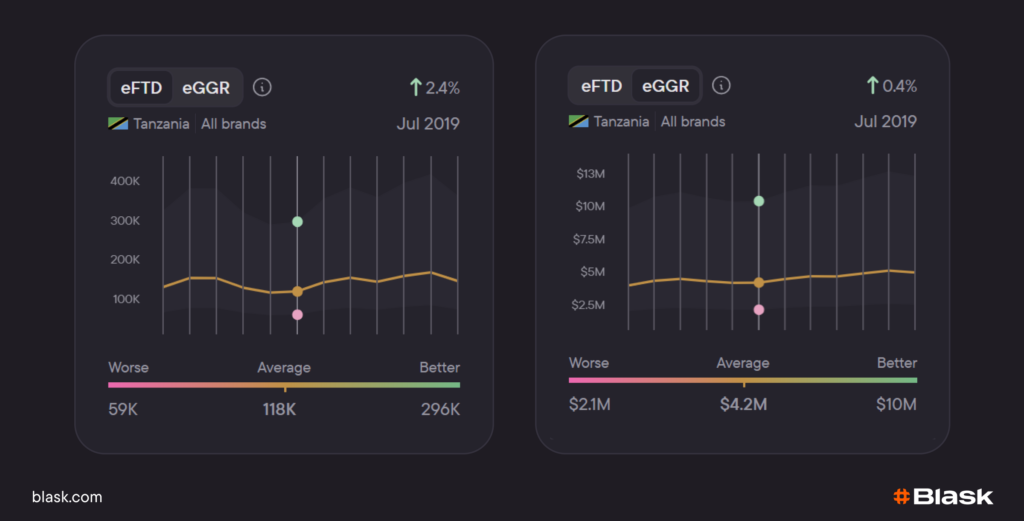Switch left card to eGGR

point(205,87)
